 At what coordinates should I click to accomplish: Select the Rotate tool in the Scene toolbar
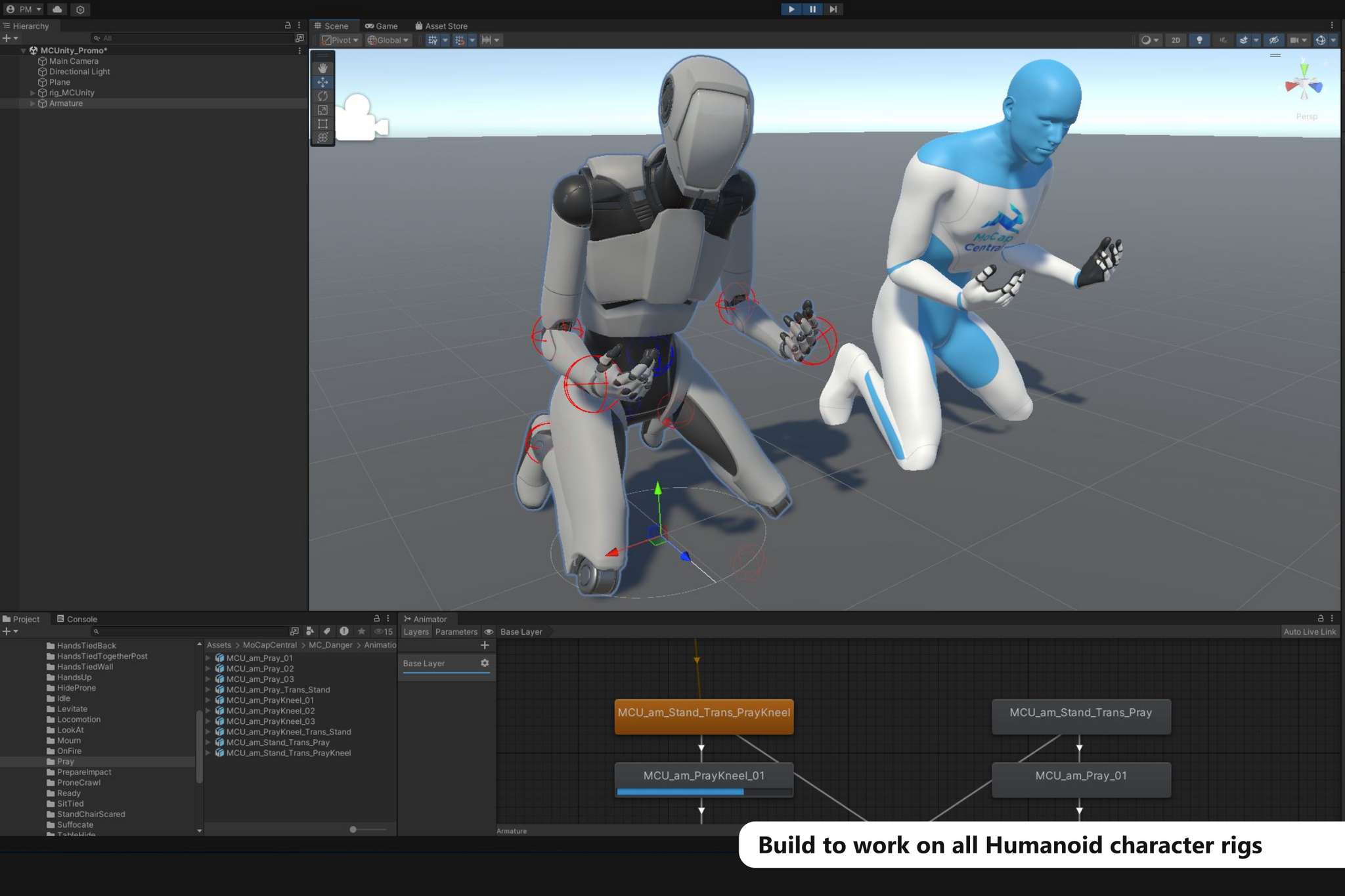[x=322, y=96]
